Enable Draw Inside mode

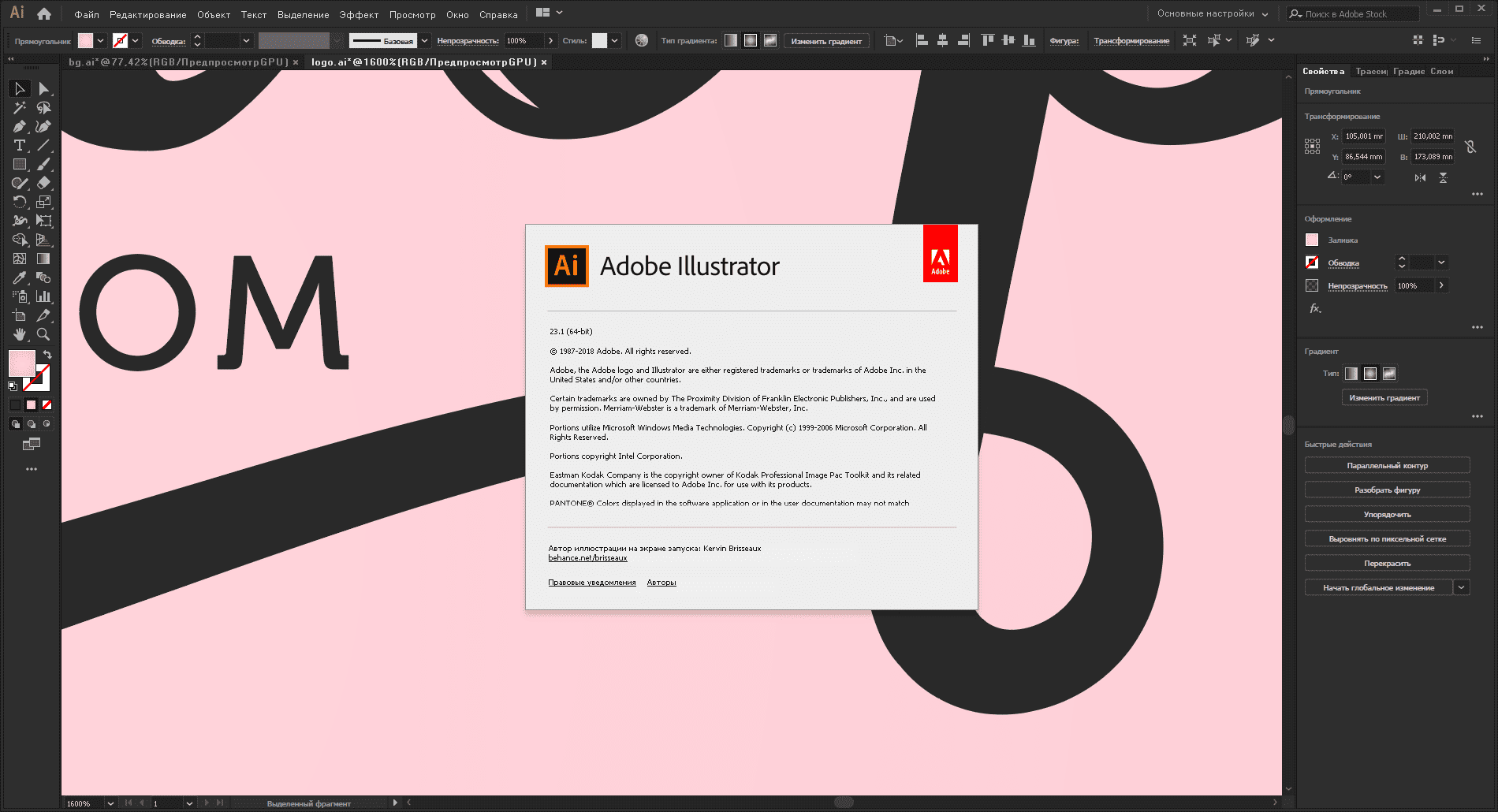pyautogui.click(x=47, y=424)
